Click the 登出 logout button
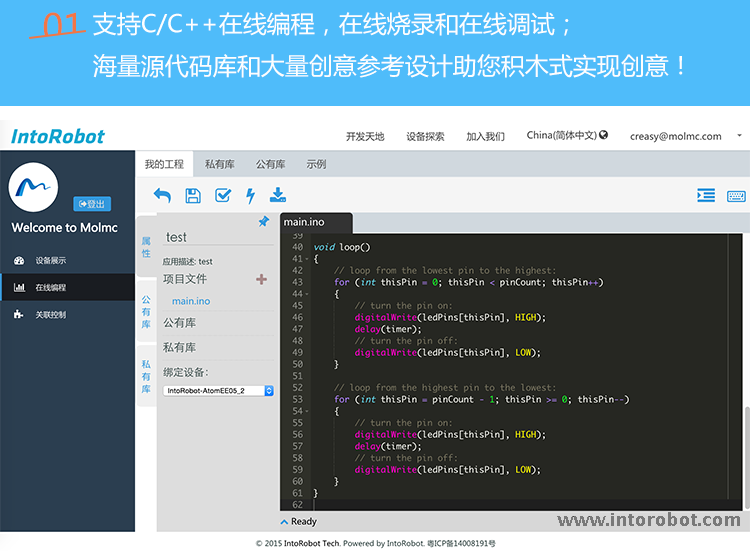The width and height of the screenshot is (750, 553). tap(92, 204)
